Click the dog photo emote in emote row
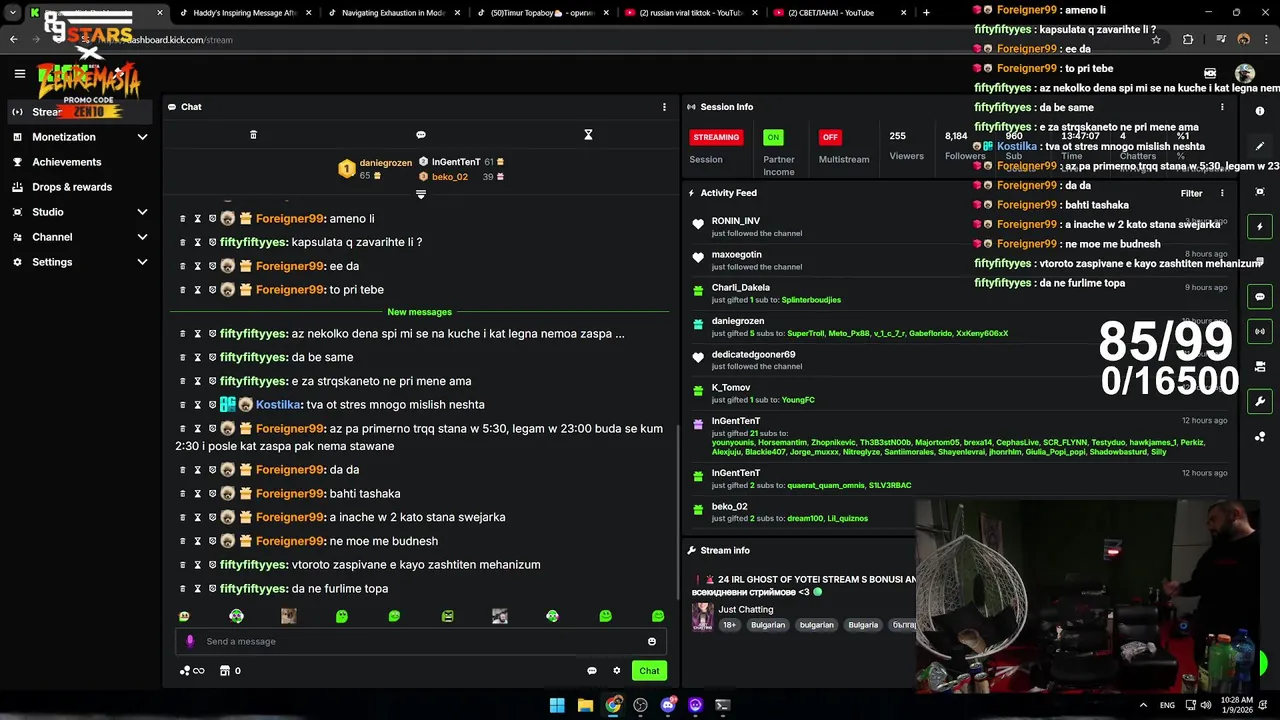The height and width of the screenshot is (720, 1280). point(289,616)
